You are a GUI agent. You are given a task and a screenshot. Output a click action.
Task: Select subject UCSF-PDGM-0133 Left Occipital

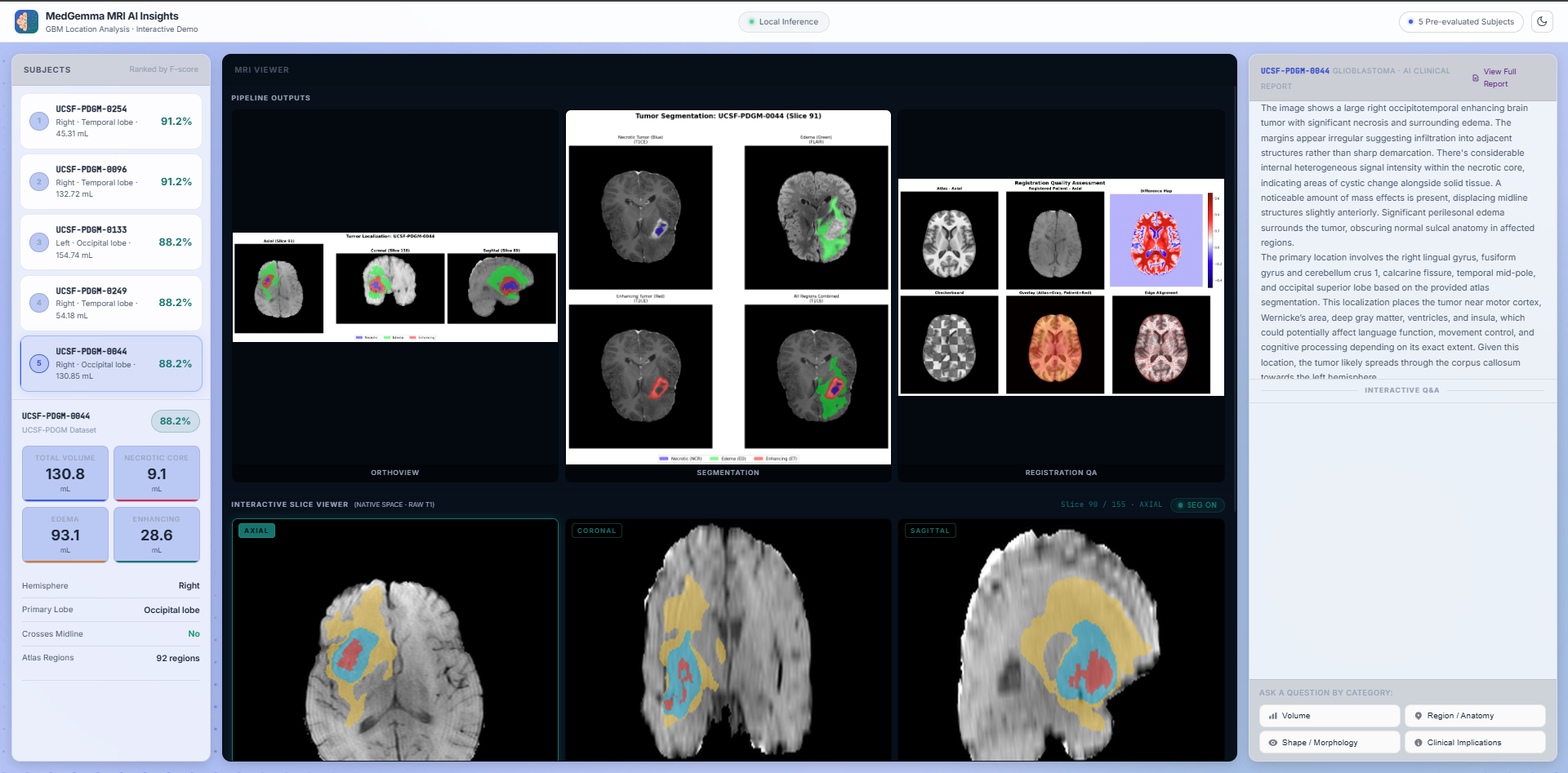click(111, 242)
